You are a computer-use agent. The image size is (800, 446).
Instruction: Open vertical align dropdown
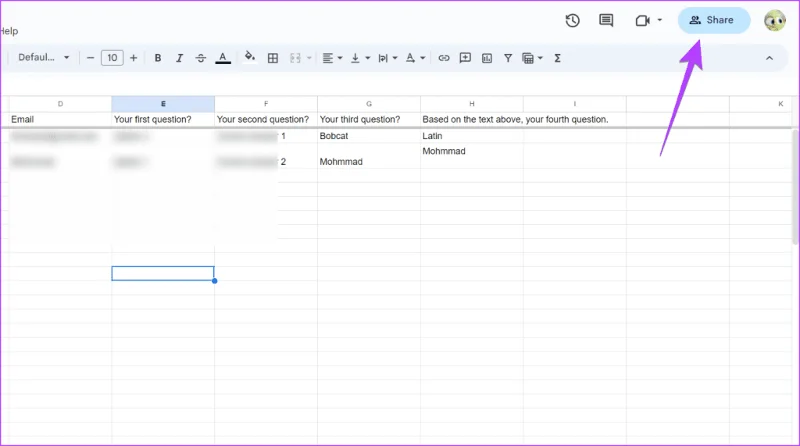pyautogui.click(x=360, y=58)
